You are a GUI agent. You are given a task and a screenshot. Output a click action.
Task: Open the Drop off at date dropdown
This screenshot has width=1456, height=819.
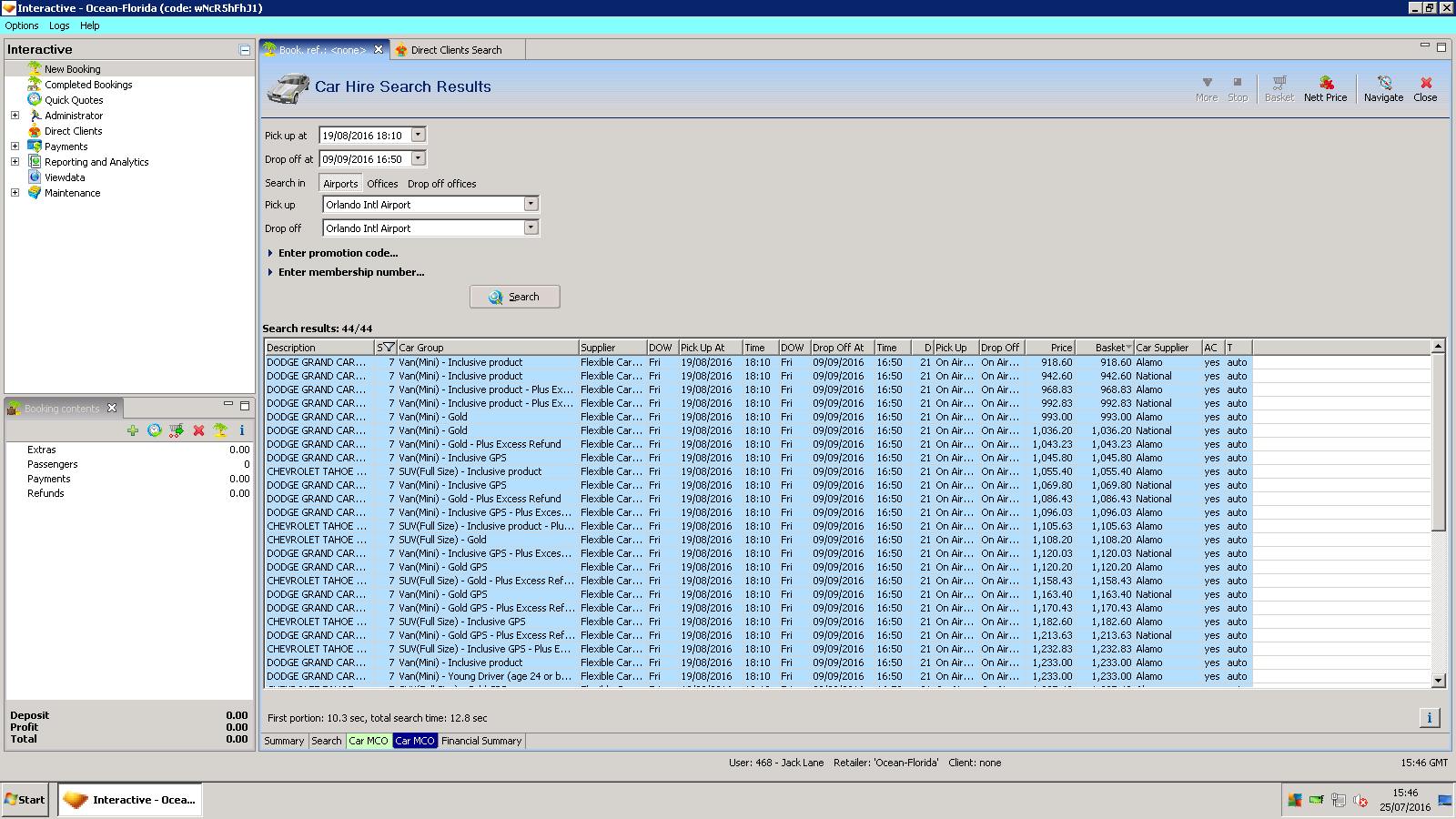click(419, 159)
